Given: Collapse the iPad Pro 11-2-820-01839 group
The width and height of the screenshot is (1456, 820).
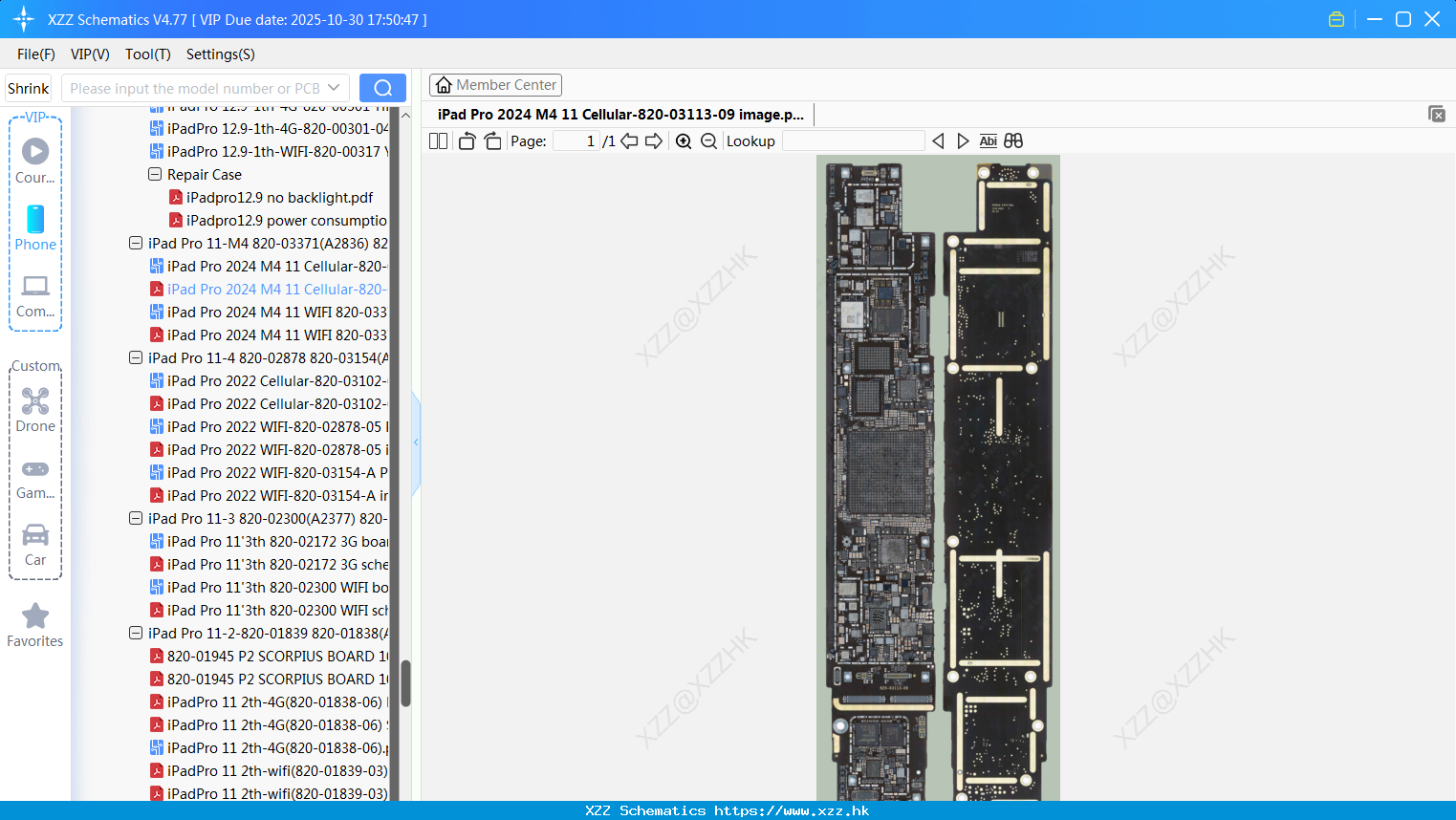Looking at the screenshot, I should 136,633.
